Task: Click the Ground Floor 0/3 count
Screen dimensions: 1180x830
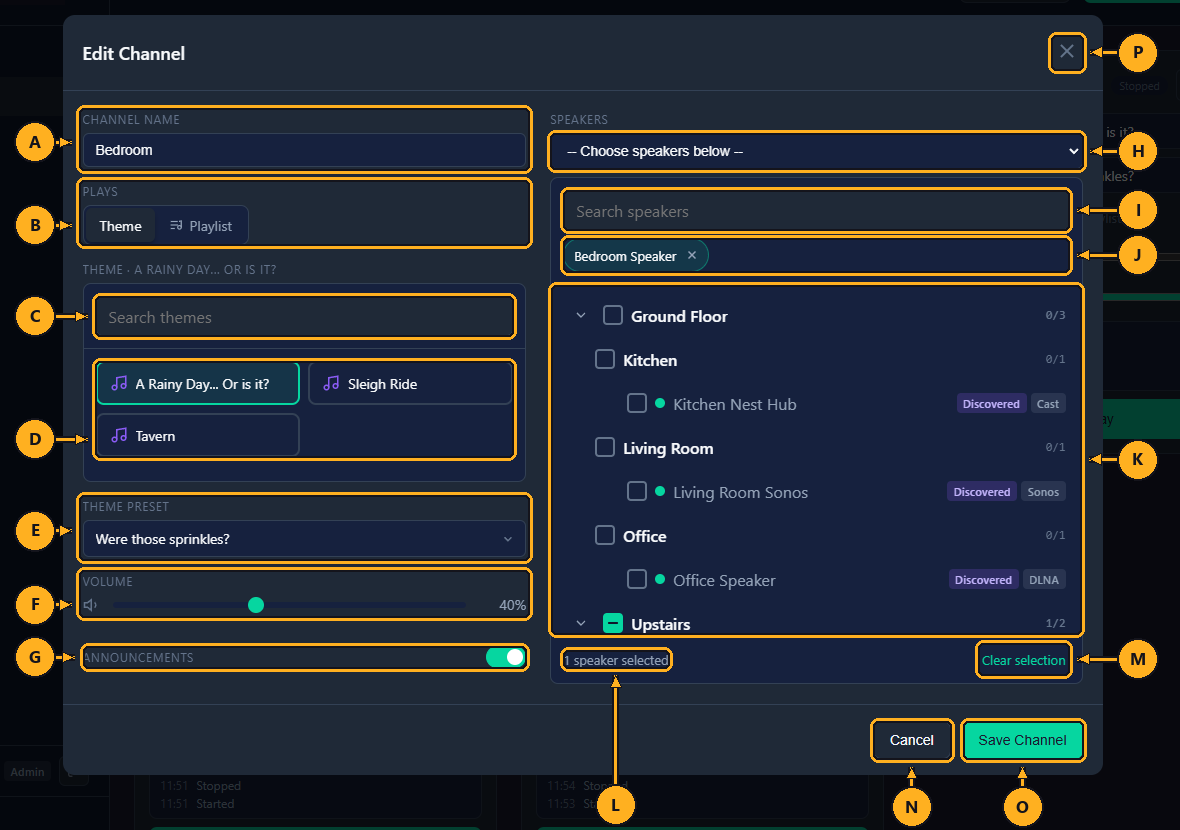Action: coord(1055,315)
